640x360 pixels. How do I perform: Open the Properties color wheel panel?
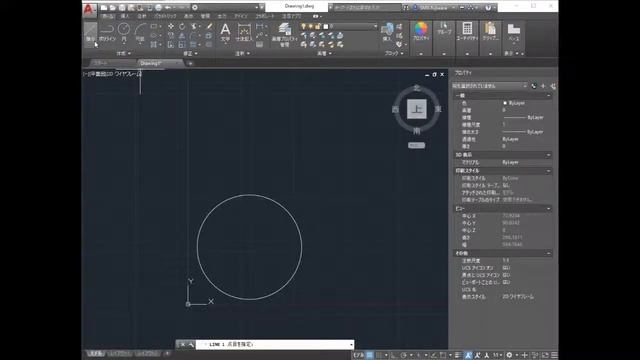421,32
